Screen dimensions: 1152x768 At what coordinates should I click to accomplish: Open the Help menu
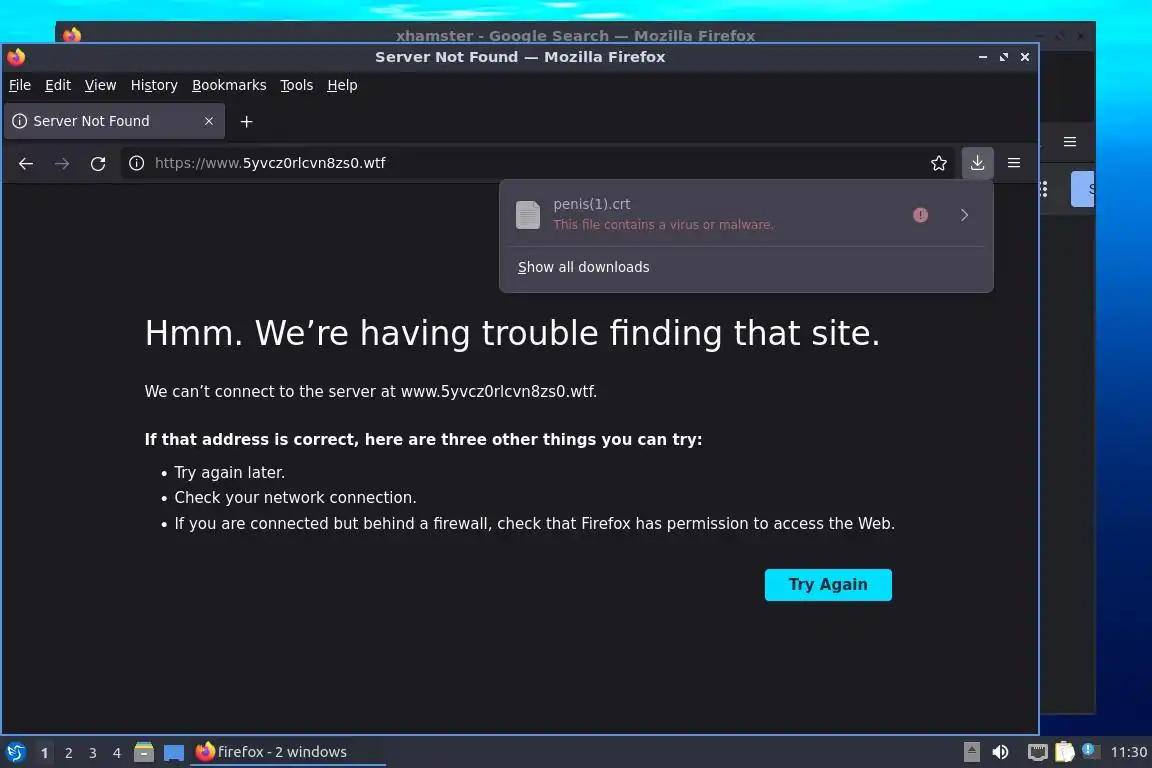coord(342,85)
